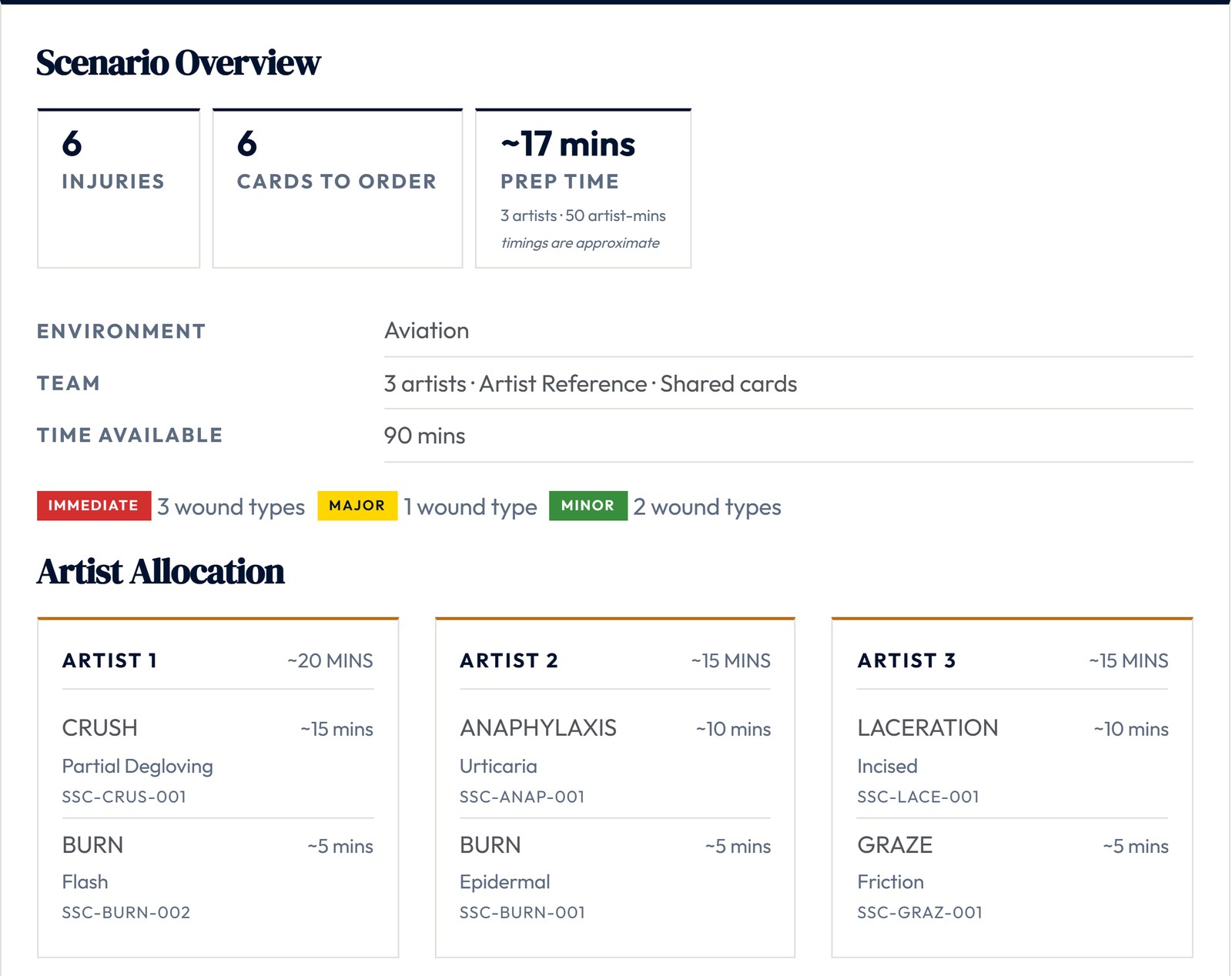
Task: Select the "TIME AVAILABLE" row label
Action: [x=129, y=436]
